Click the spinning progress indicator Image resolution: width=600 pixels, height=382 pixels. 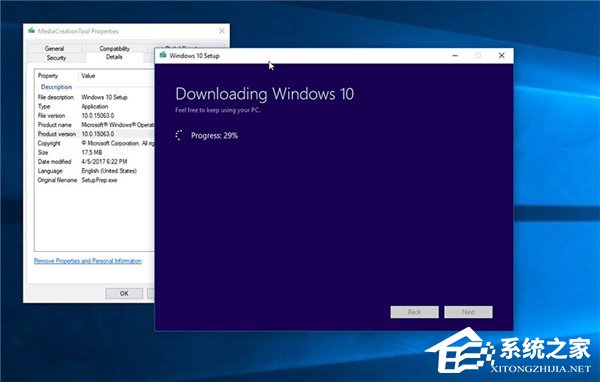(x=179, y=135)
